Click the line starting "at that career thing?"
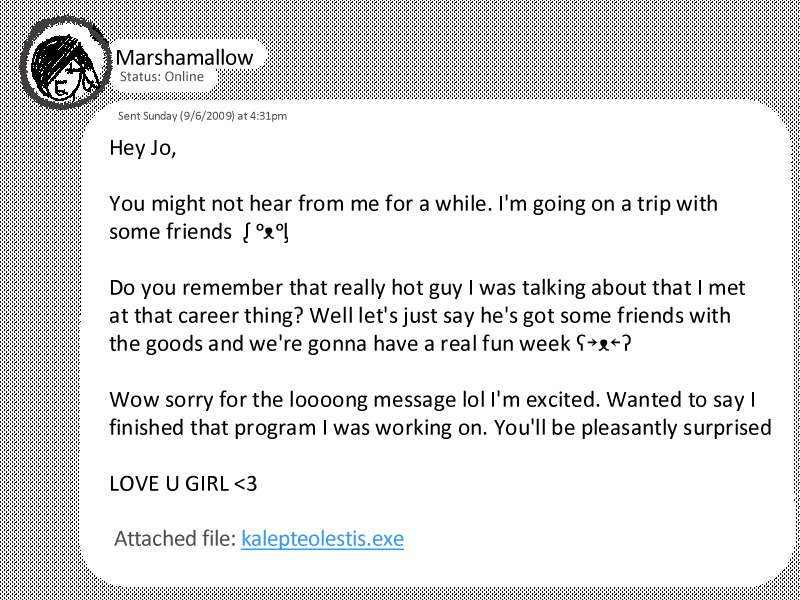 click(x=420, y=317)
